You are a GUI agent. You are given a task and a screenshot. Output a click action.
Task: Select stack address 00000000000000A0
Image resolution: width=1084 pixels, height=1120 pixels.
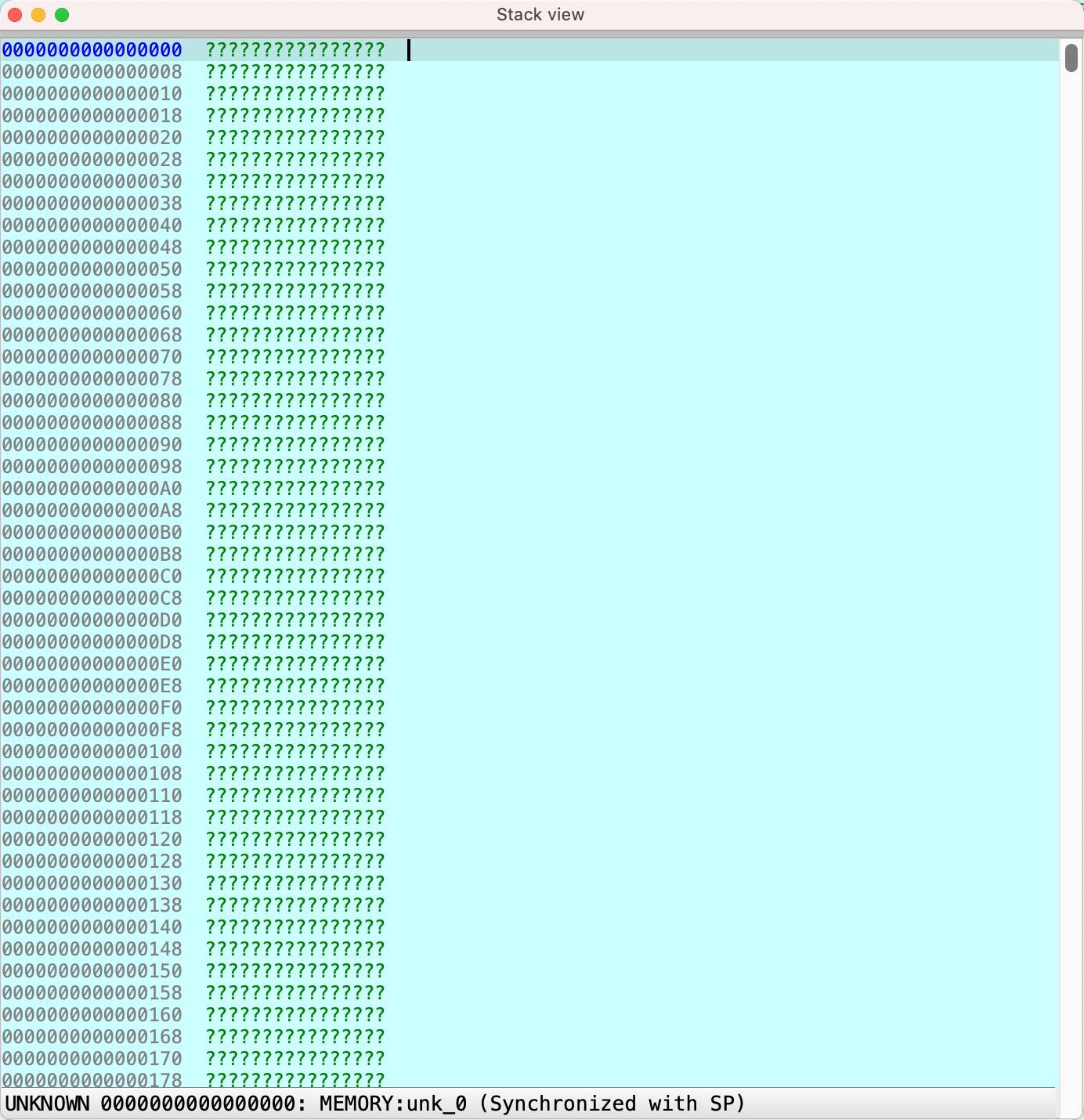click(x=92, y=489)
